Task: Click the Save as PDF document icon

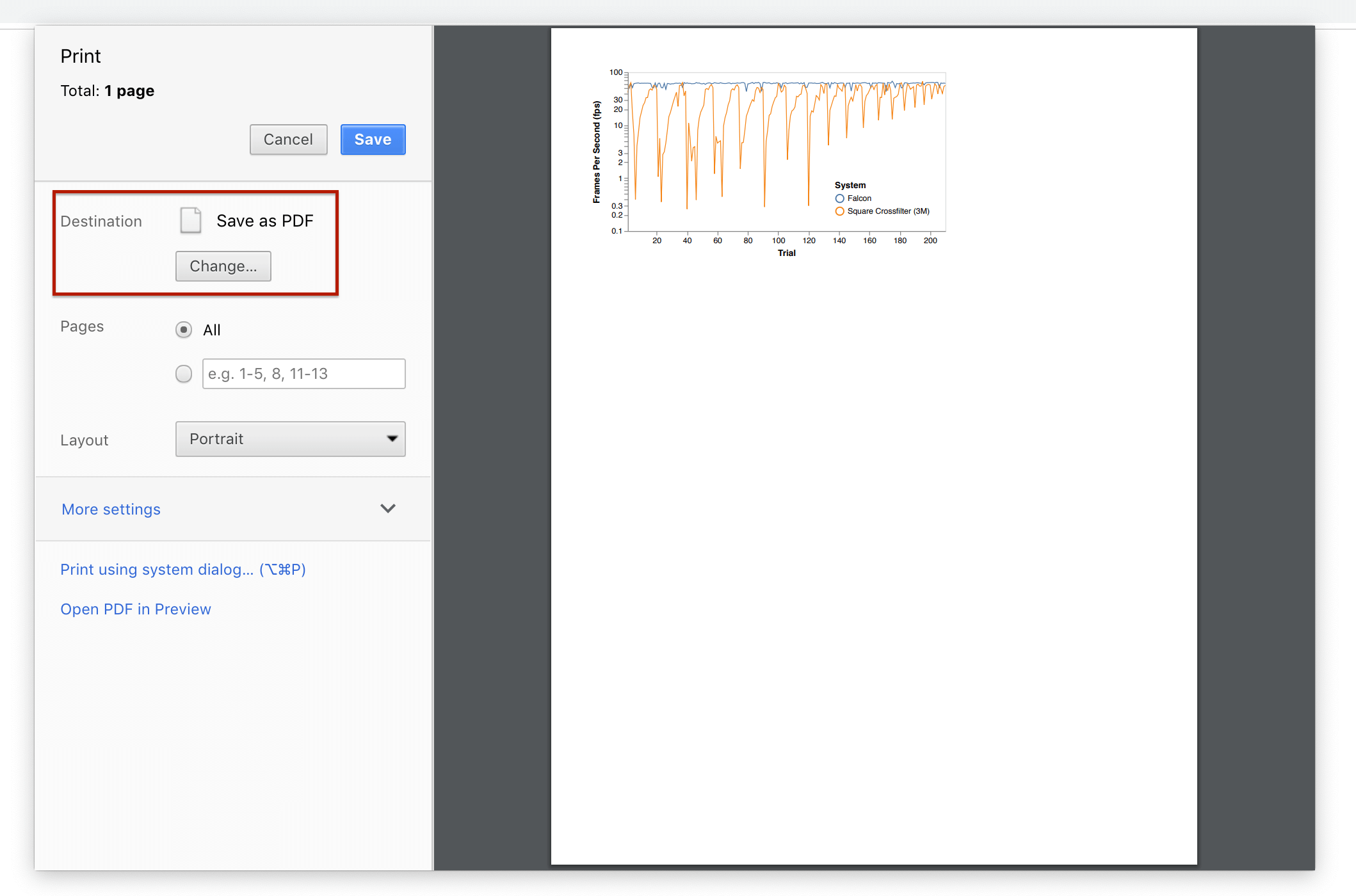Action: pyautogui.click(x=191, y=220)
